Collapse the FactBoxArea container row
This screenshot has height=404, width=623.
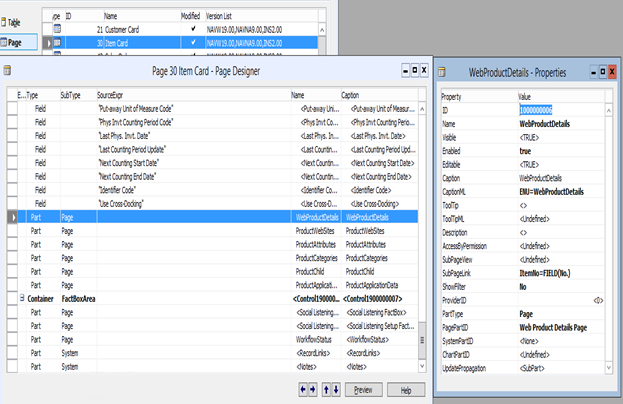22,298
